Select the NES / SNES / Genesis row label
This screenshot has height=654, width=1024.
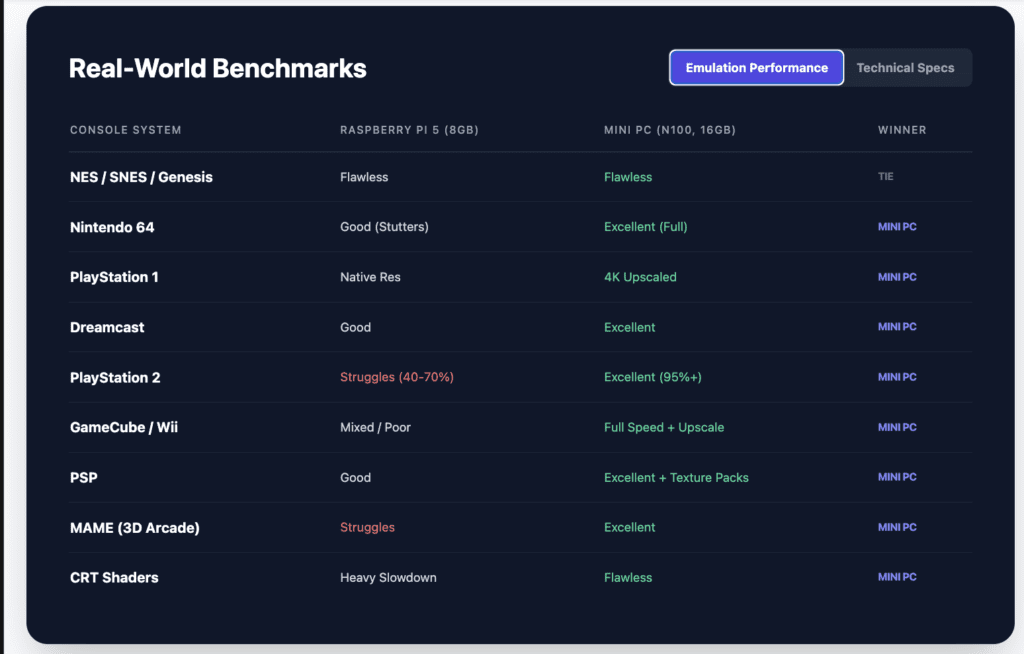[x=141, y=177]
